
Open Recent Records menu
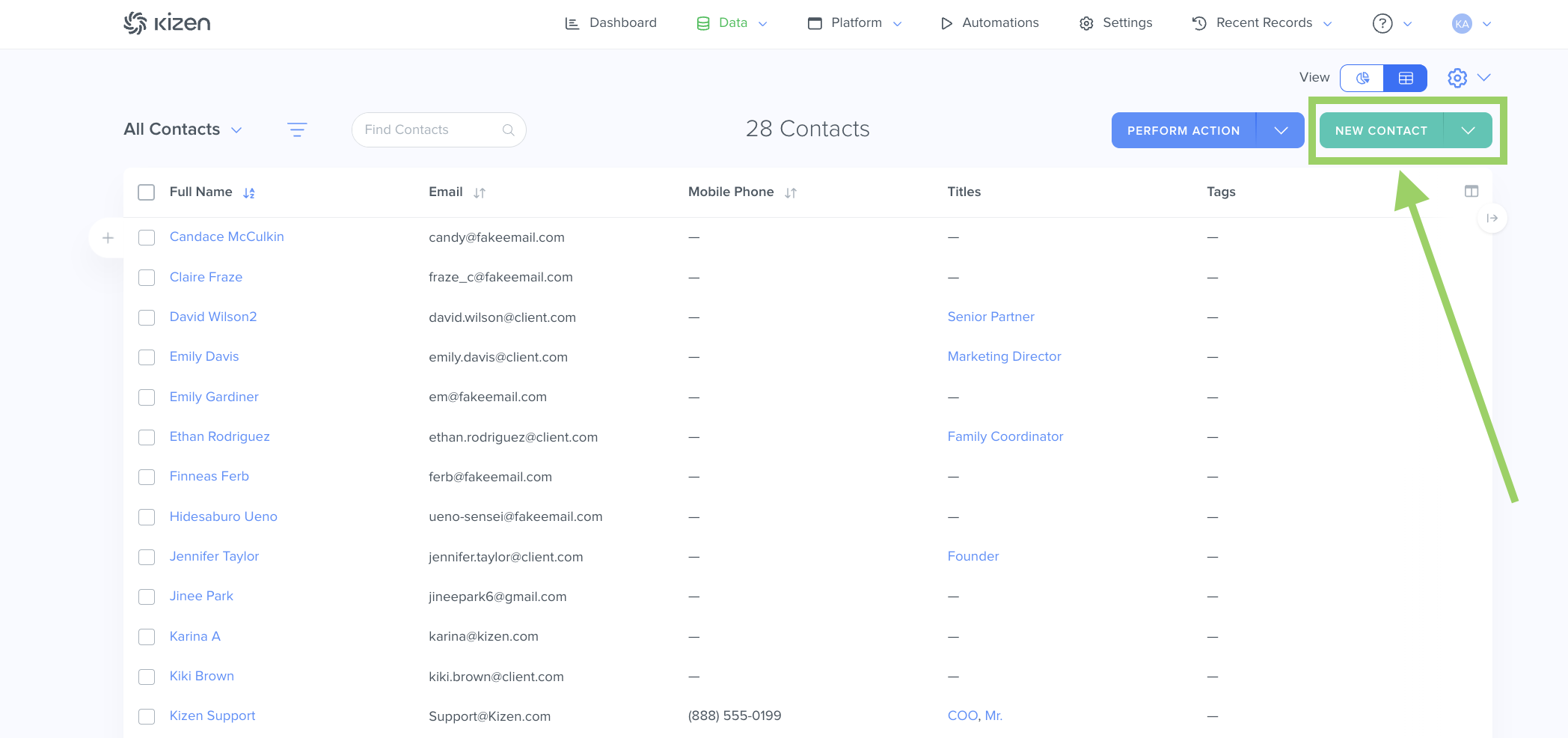[x=1264, y=23]
